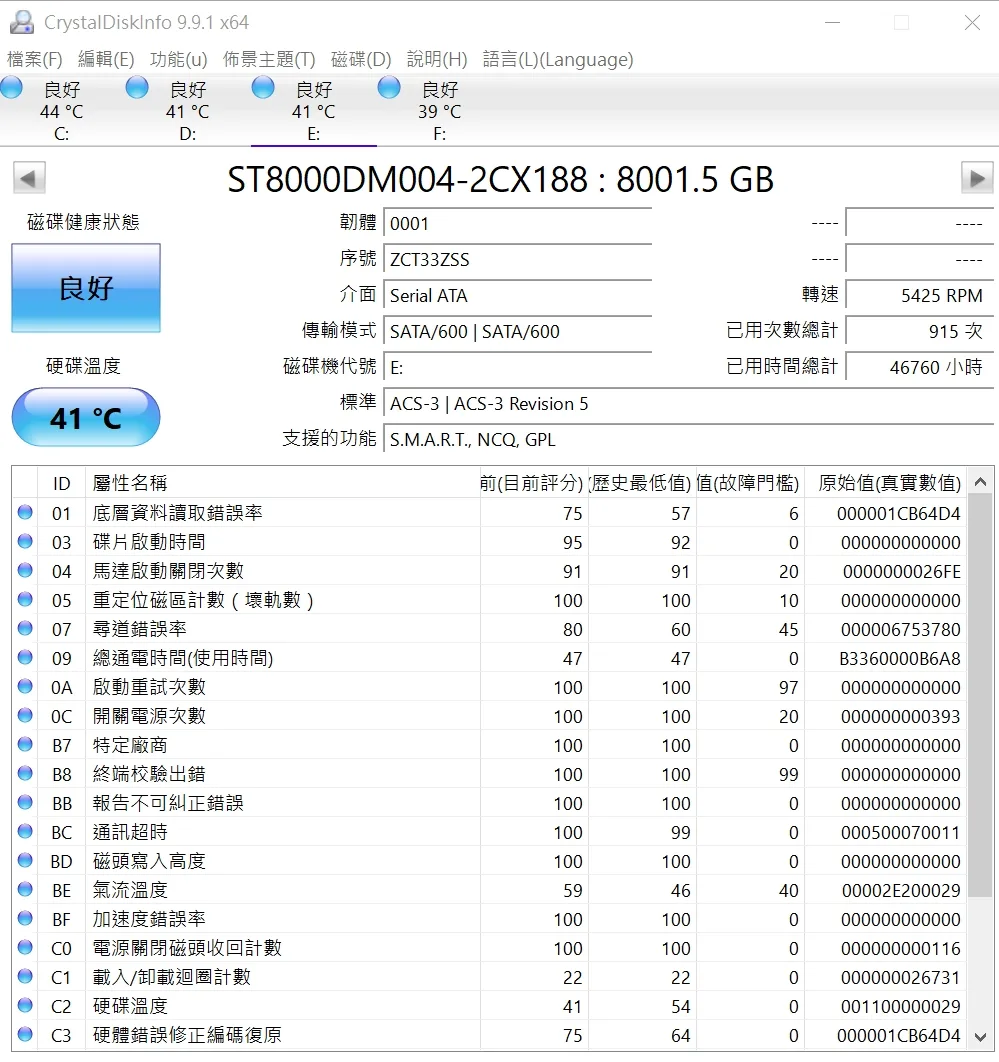
Task: Click the transfer mode field SATA/600
Action: point(517,331)
